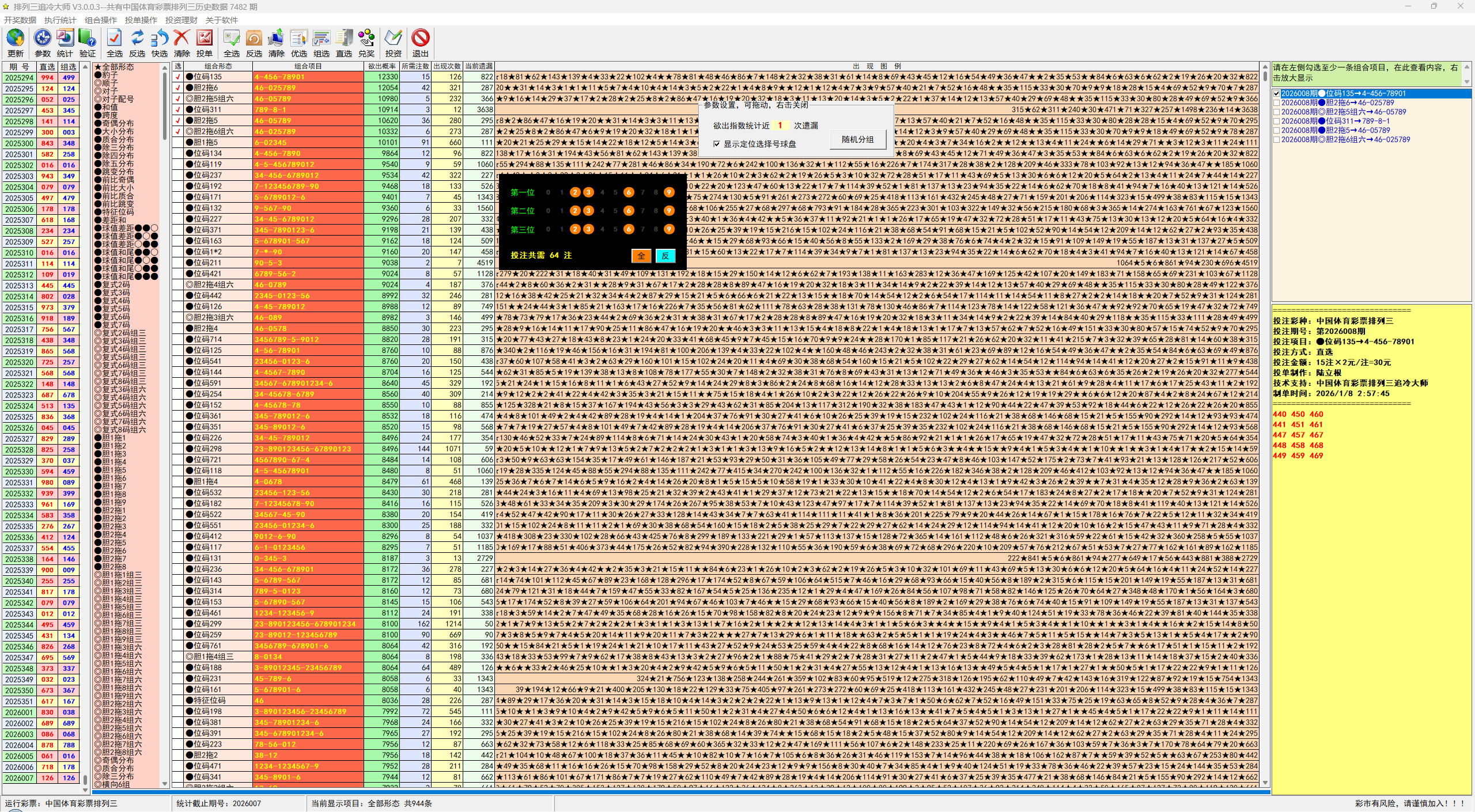Click the orange 全 button in ball panel
This screenshot has height=812, width=1475.
coord(641,256)
